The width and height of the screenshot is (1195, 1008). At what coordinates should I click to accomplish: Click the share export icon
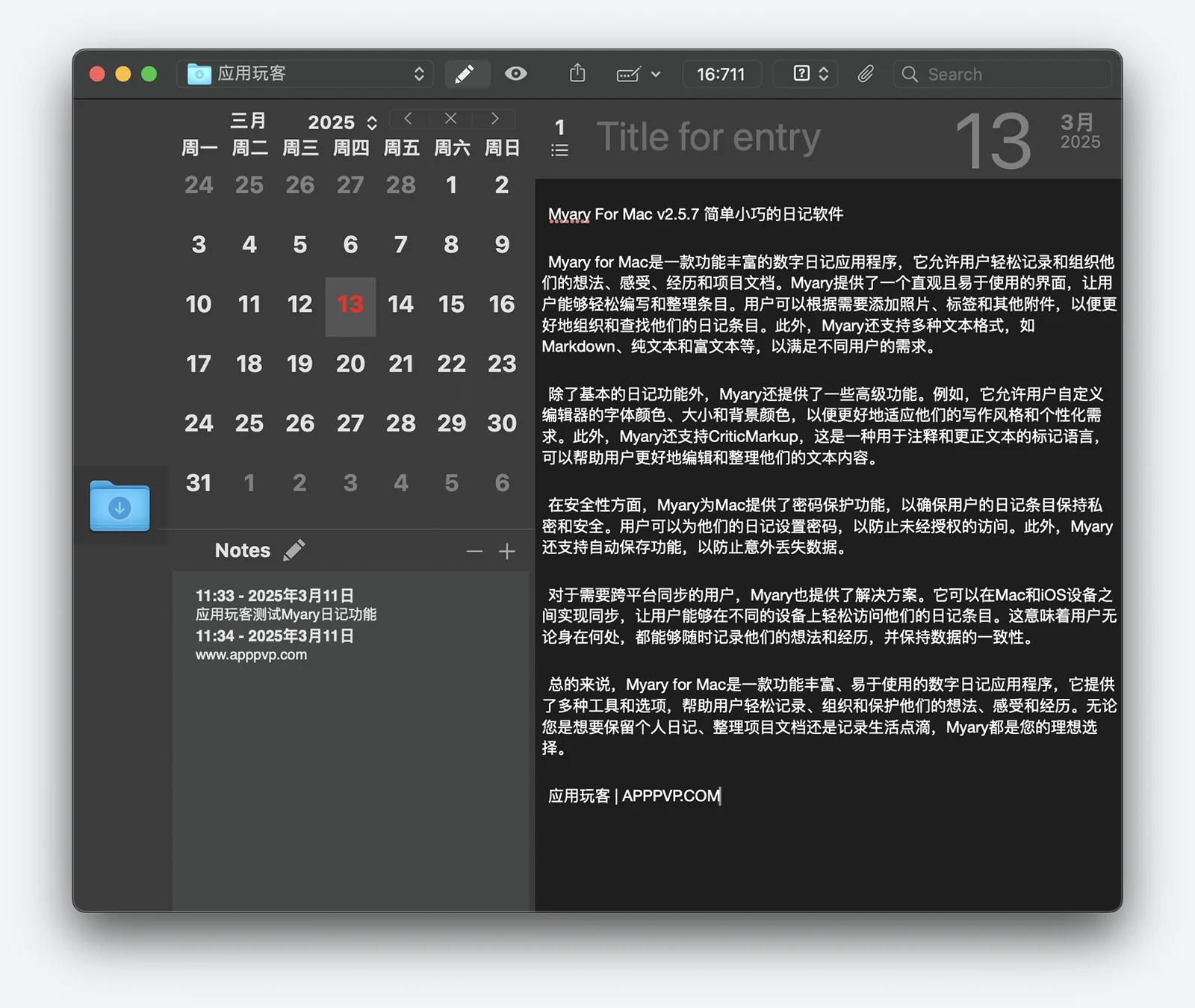[x=577, y=73]
